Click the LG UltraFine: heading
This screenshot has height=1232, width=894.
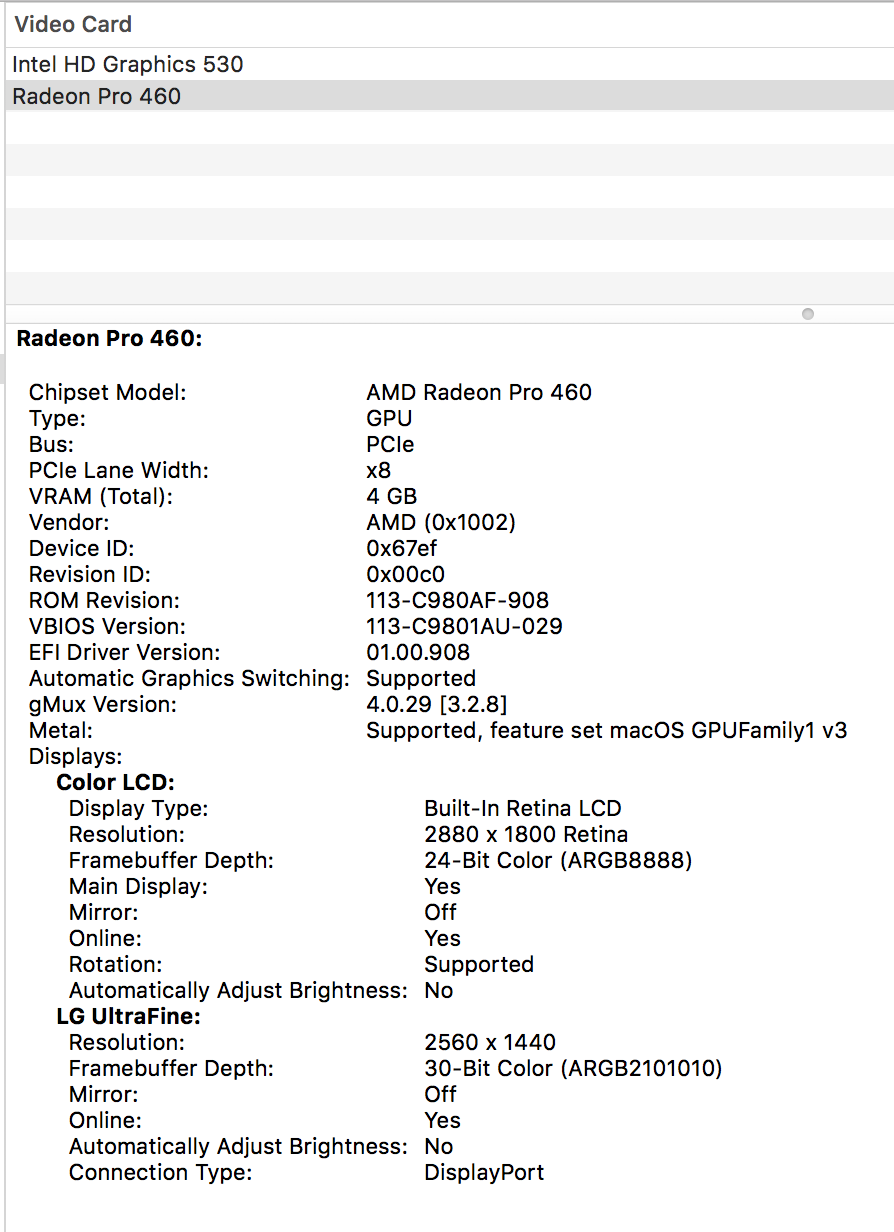[129, 1016]
